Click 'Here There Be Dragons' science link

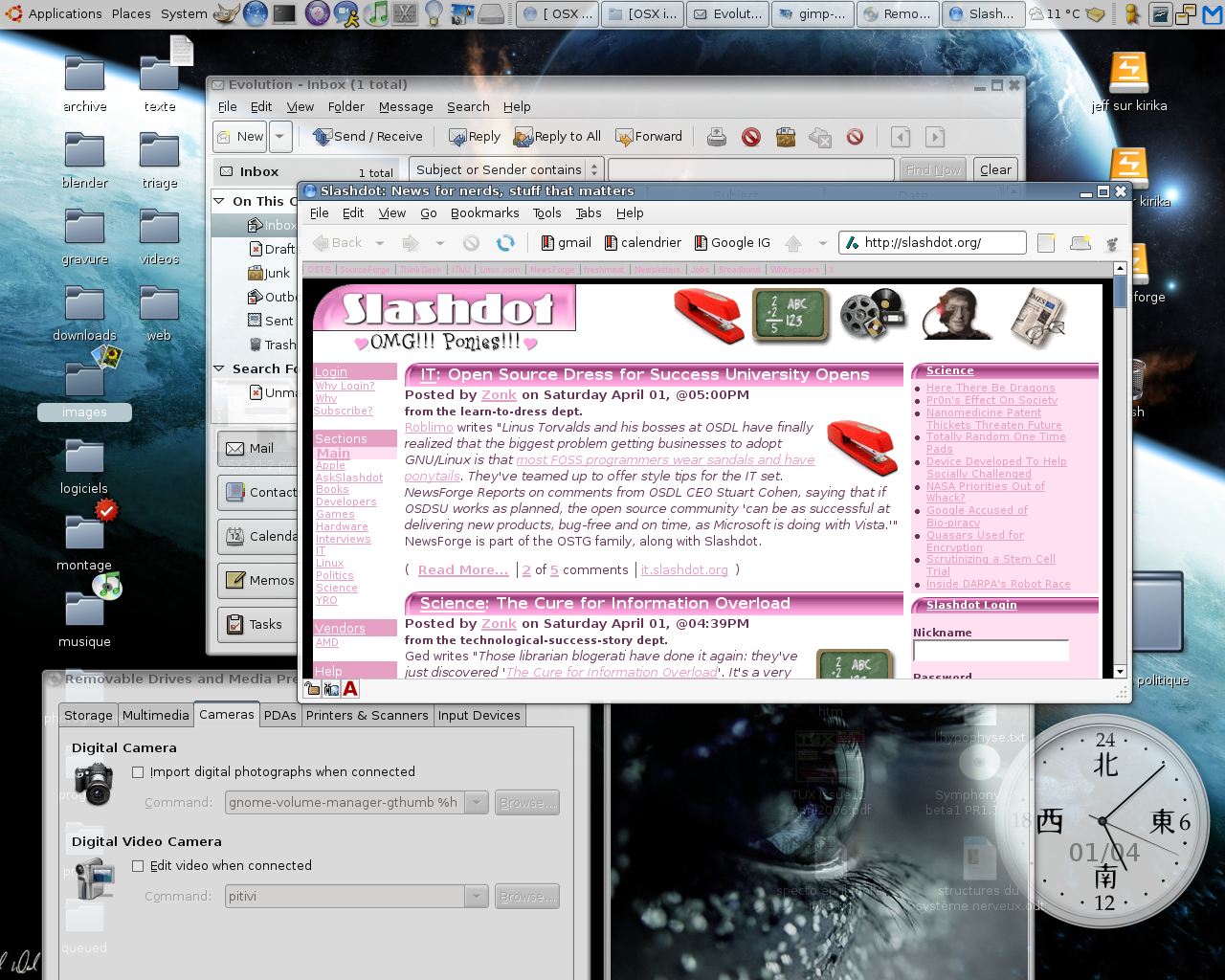(x=991, y=388)
